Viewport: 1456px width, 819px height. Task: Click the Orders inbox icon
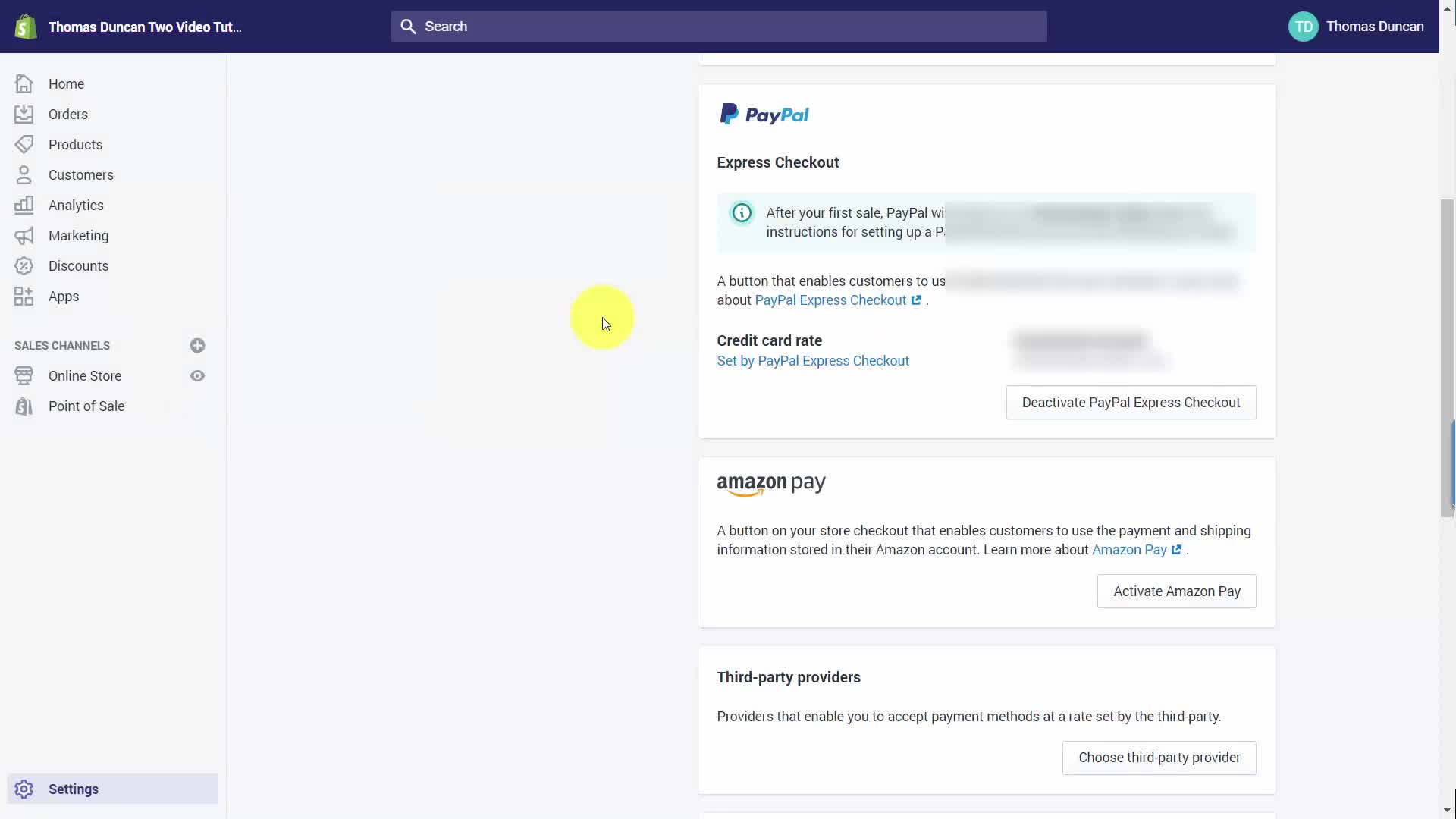click(x=24, y=114)
